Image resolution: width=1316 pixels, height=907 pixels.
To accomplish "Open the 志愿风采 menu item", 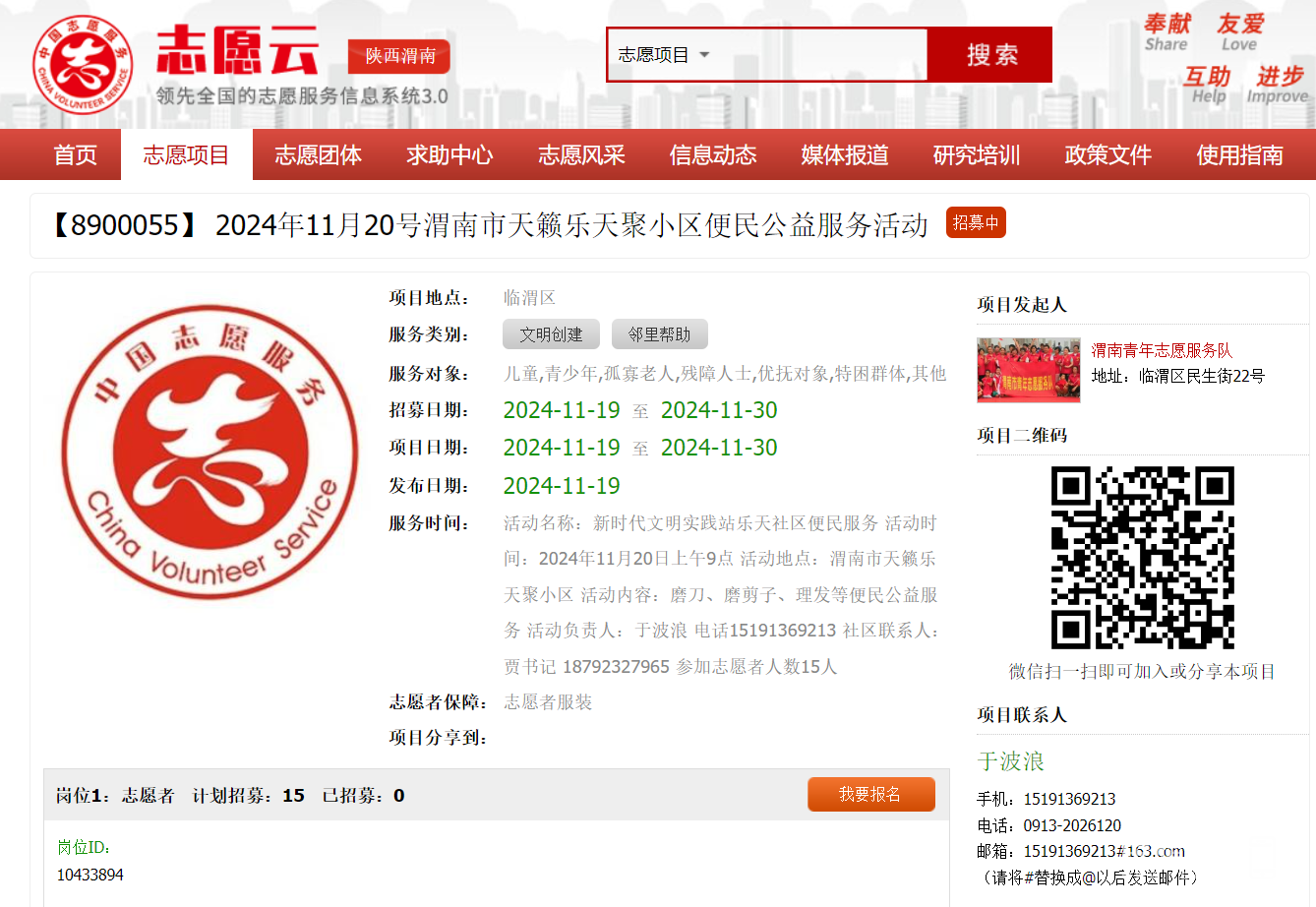I will [x=581, y=155].
